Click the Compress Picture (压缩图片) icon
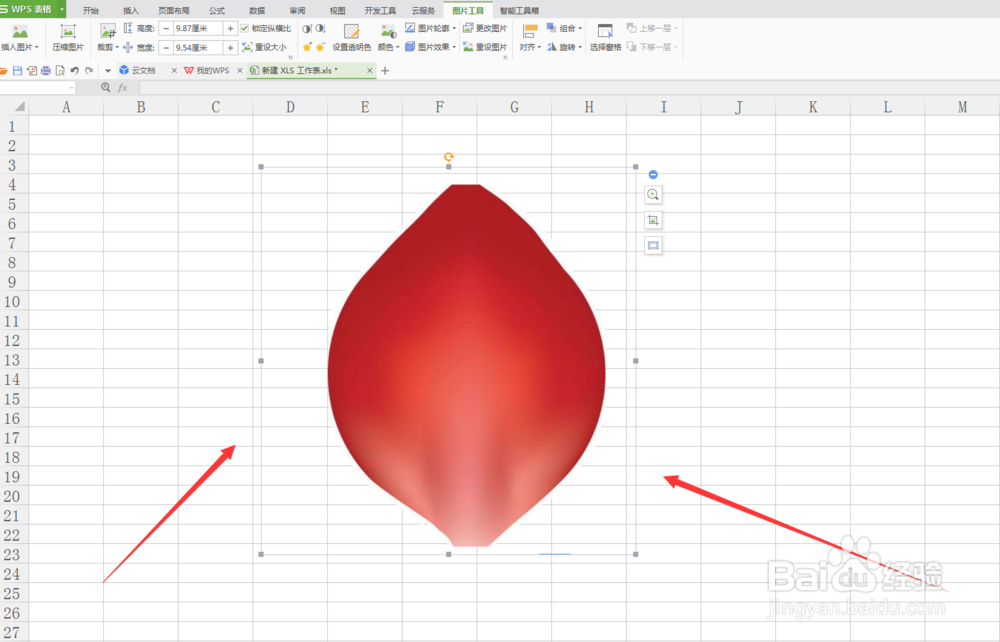1000x642 pixels. click(x=68, y=32)
